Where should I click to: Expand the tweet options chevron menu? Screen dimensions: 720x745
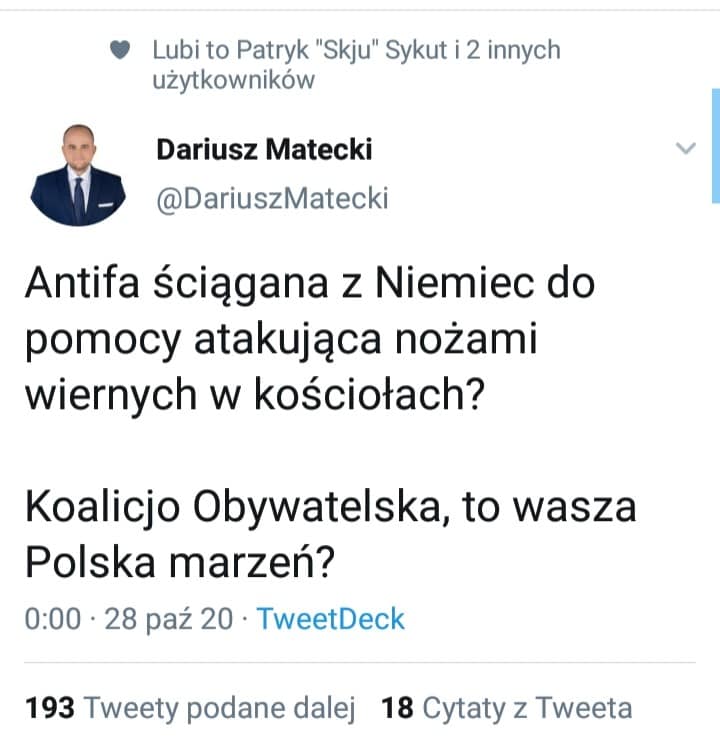[686, 148]
